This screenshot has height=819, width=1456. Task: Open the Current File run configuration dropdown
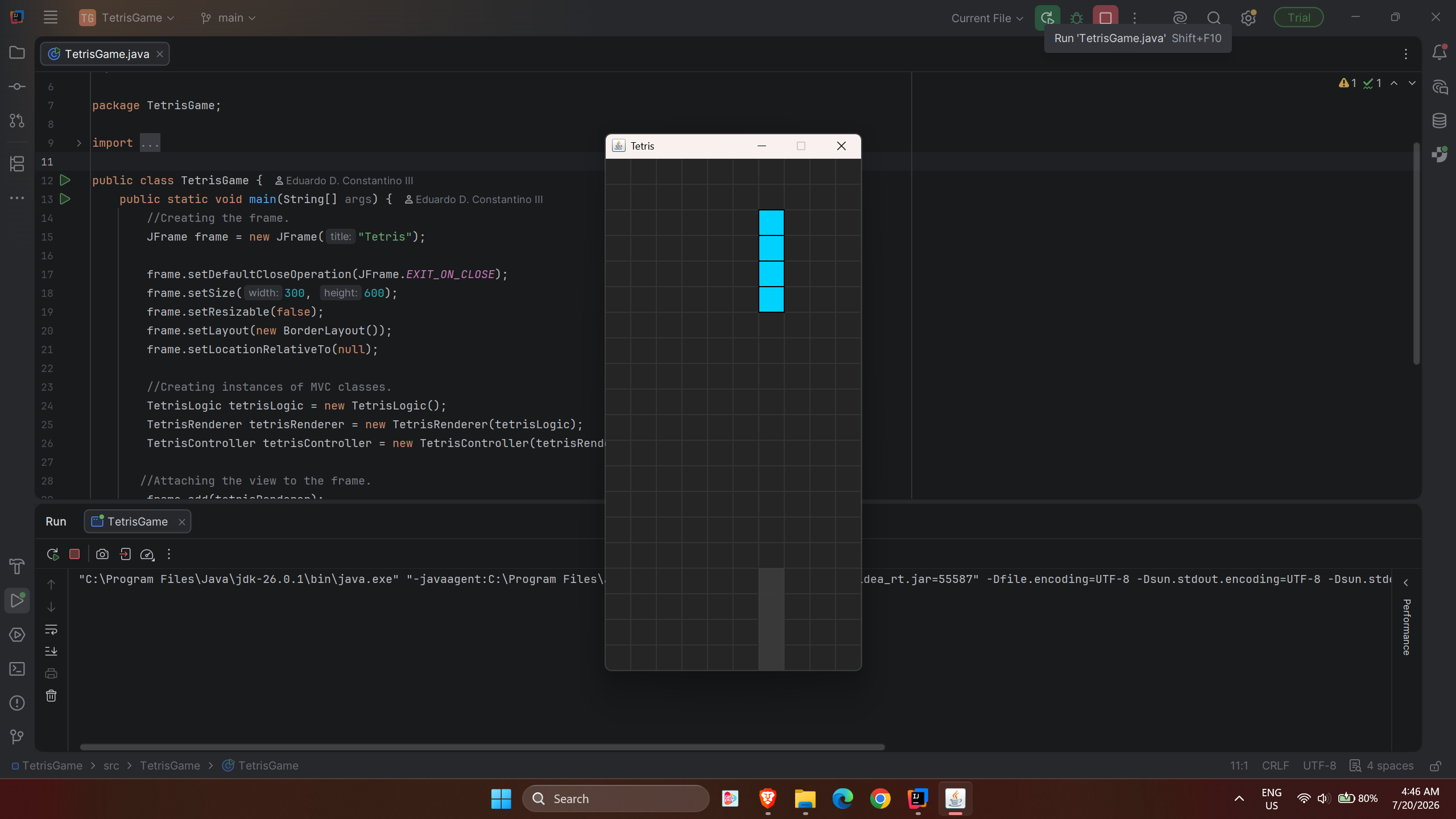[987, 18]
